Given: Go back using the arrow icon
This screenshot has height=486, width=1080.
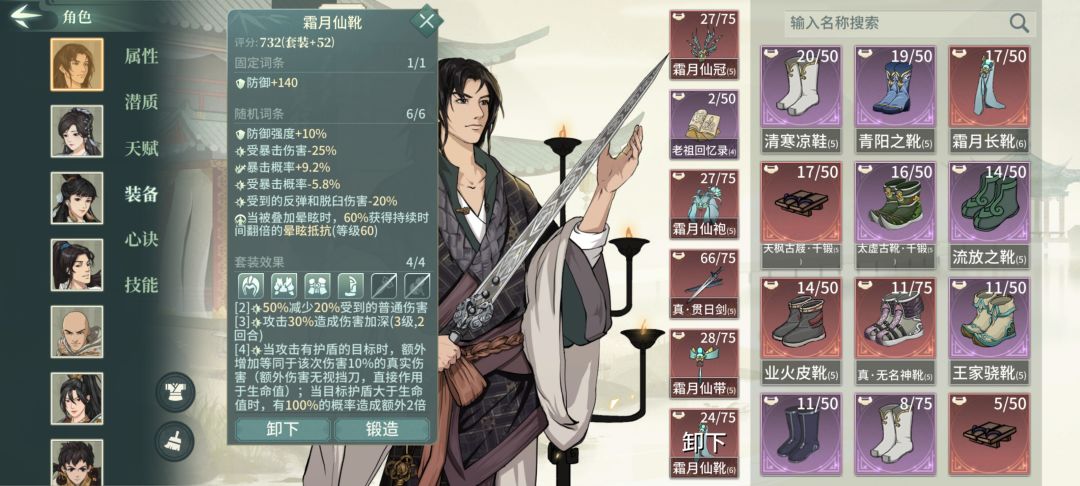Looking at the screenshot, I should pos(26,16).
